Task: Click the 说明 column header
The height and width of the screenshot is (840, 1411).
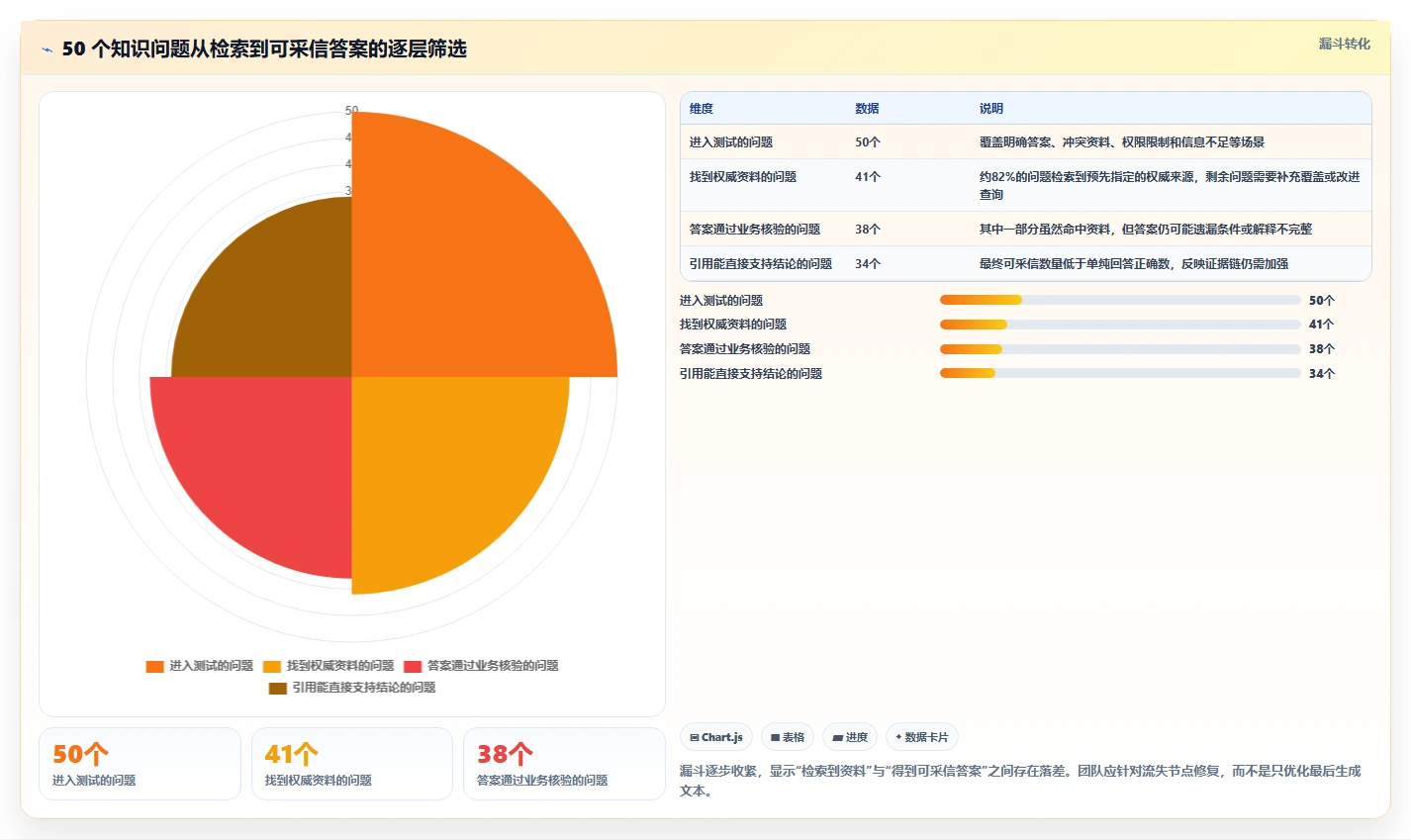Action: click(991, 109)
